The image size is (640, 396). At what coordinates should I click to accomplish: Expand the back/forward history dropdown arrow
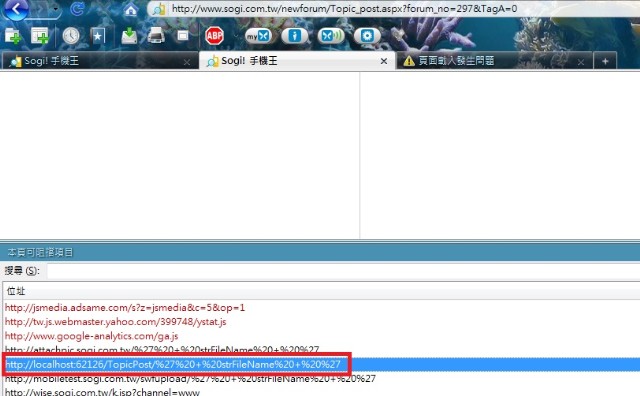pos(56,9)
